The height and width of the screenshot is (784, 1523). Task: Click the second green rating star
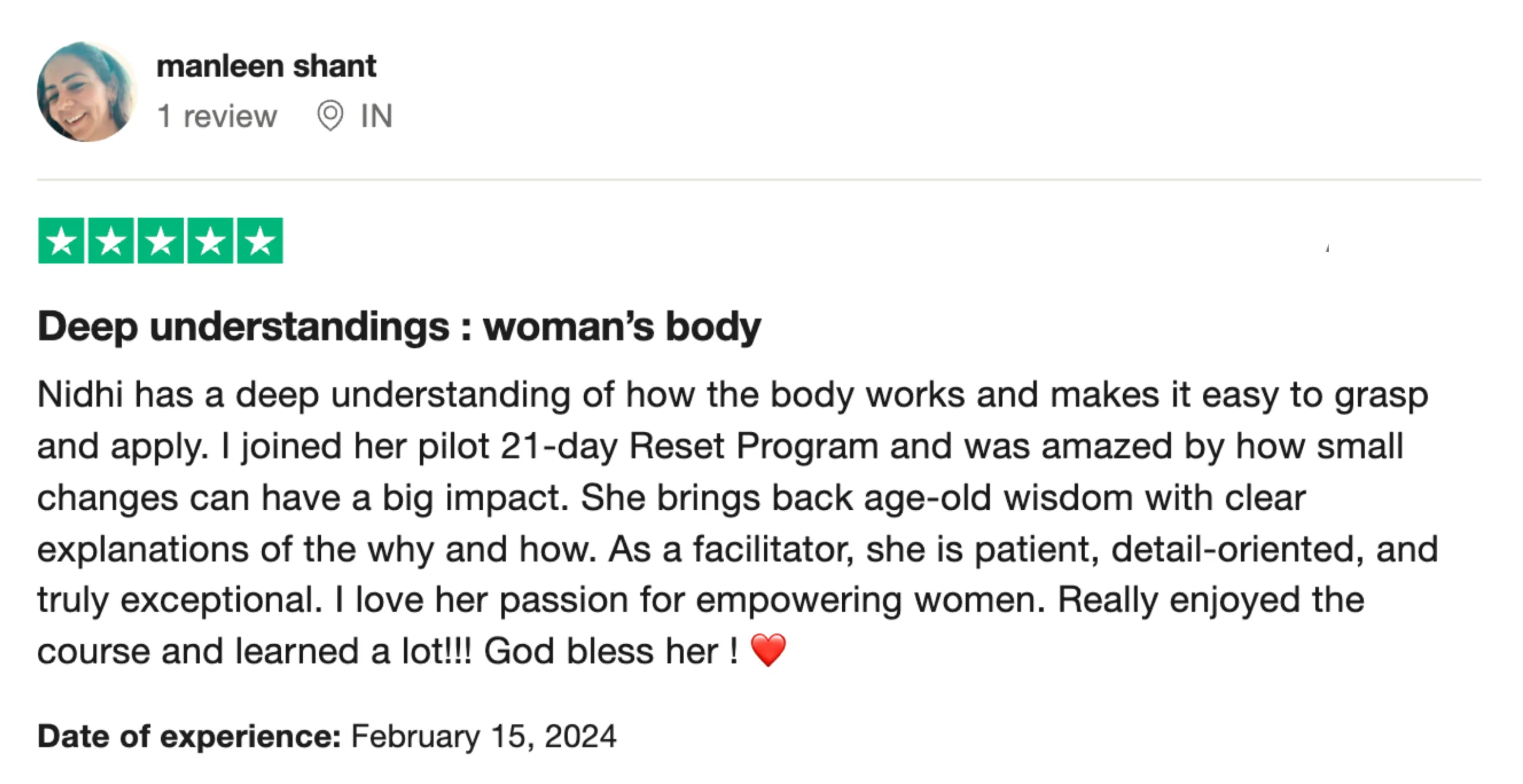click(111, 241)
